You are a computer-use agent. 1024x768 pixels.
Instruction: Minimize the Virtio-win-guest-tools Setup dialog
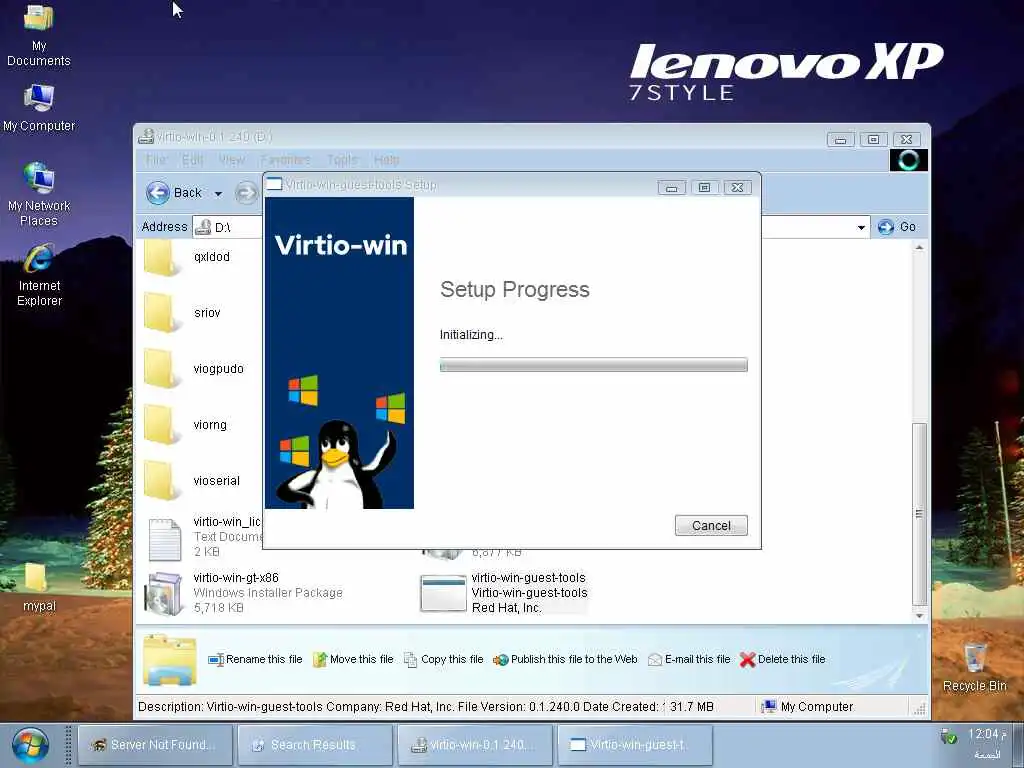tap(671, 188)
